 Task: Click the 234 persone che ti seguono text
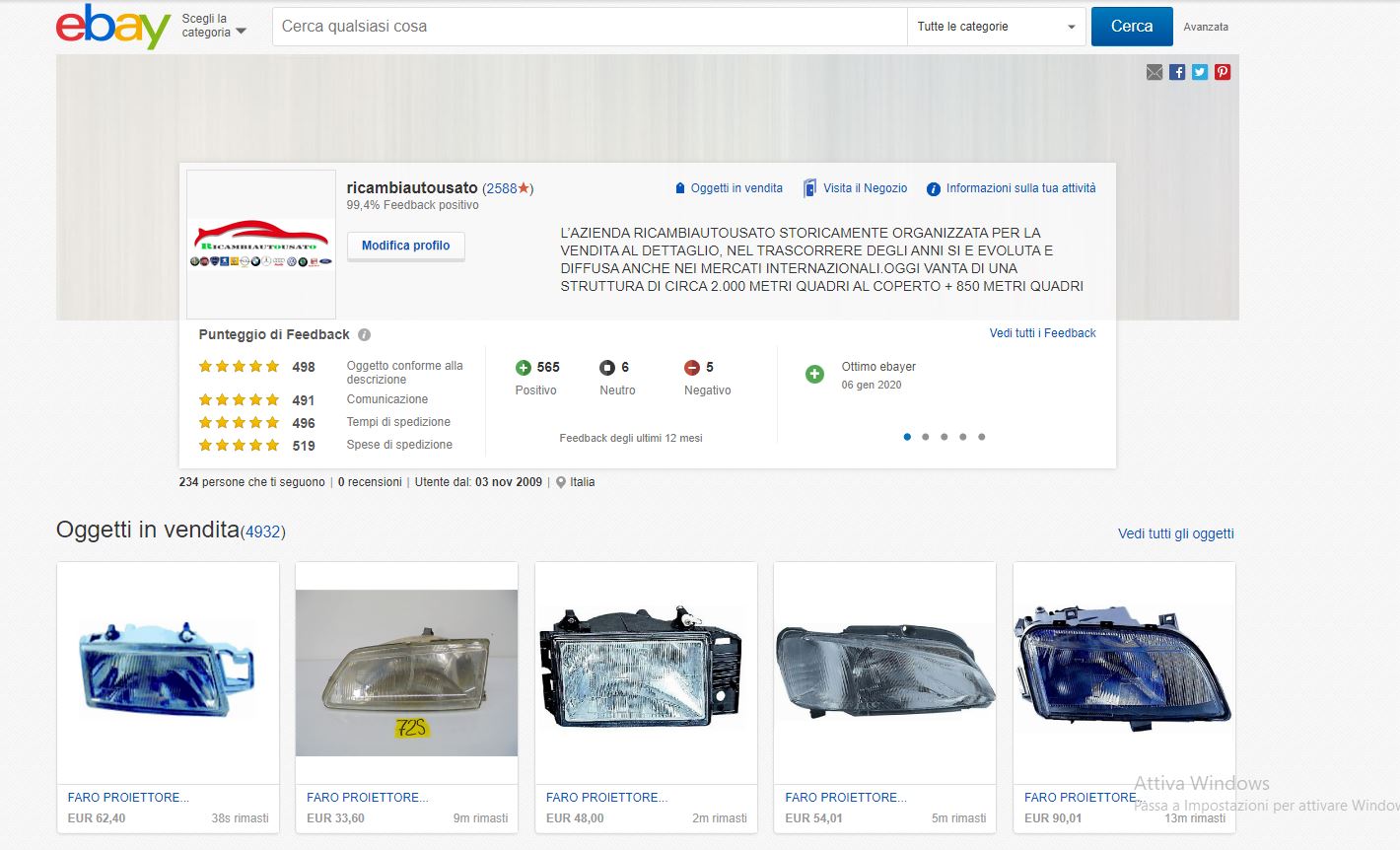(251, 482)
